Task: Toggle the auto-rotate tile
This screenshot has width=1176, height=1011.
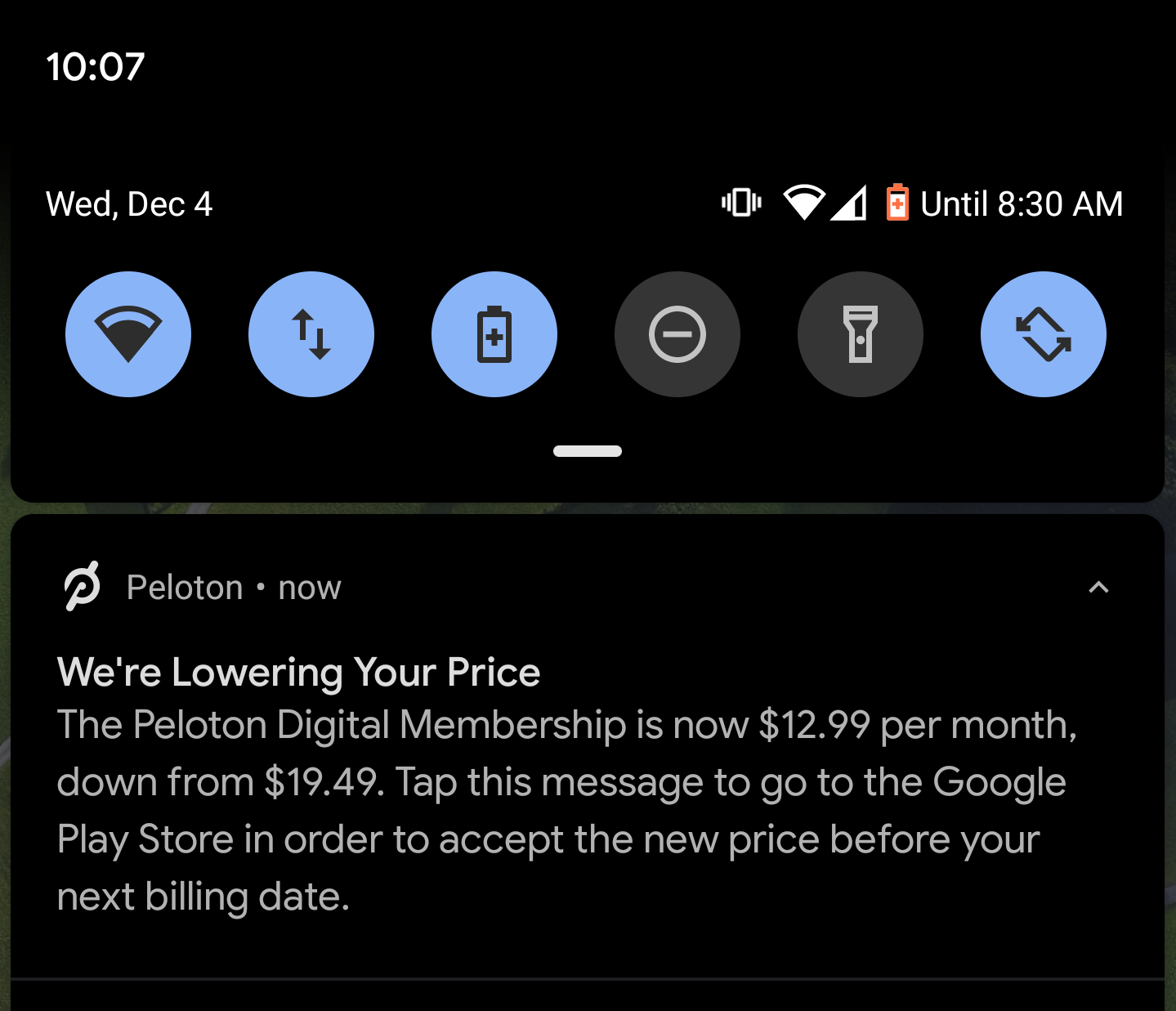Action: click(1044, 334)
